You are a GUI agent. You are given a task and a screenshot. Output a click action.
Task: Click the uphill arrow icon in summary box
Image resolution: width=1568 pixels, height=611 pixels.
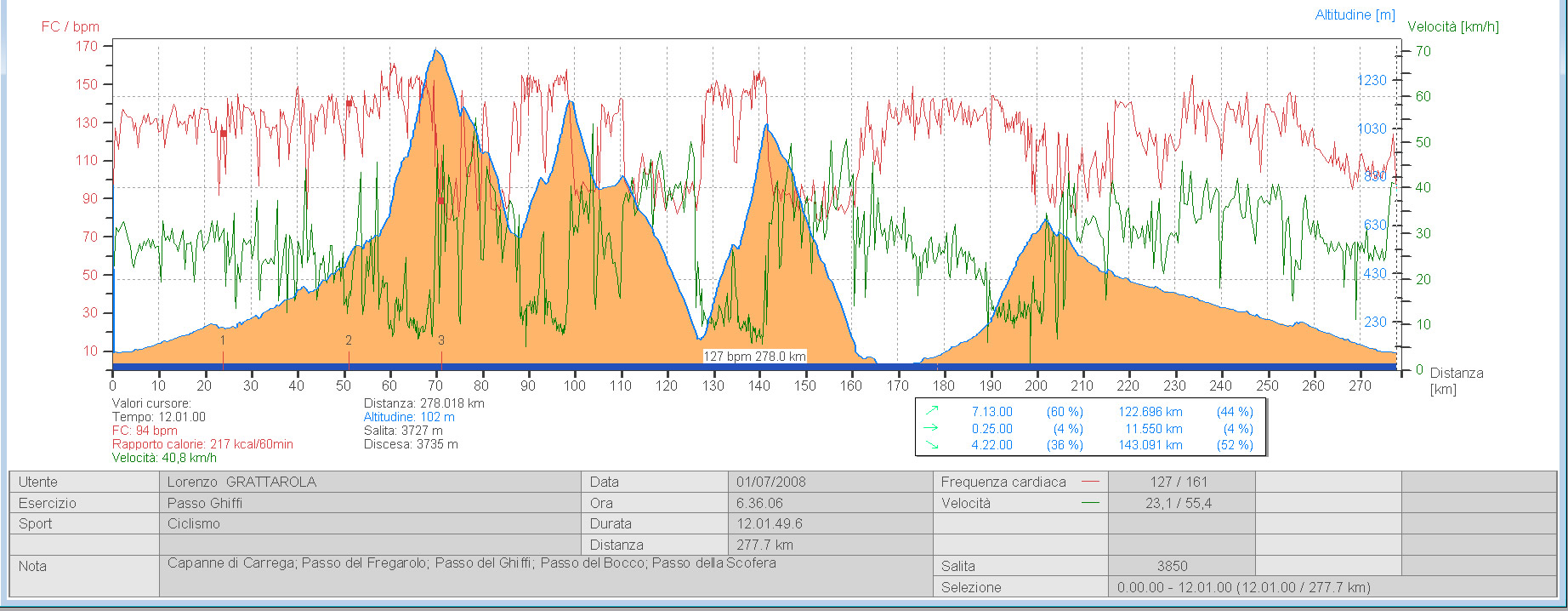[931, 411]
